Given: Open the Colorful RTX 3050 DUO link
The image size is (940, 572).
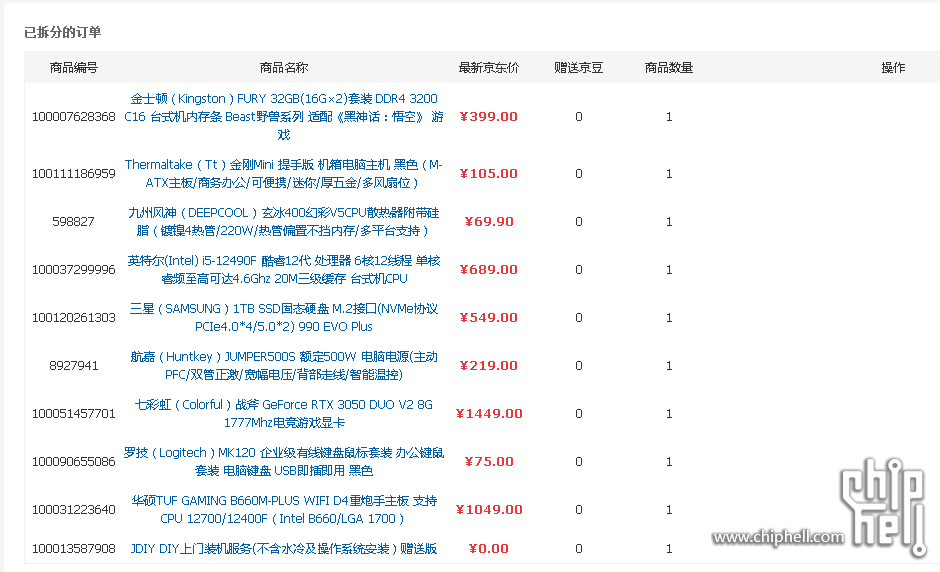Looking at the screenshot, I should pyautogui.click(x=284, y=413).
